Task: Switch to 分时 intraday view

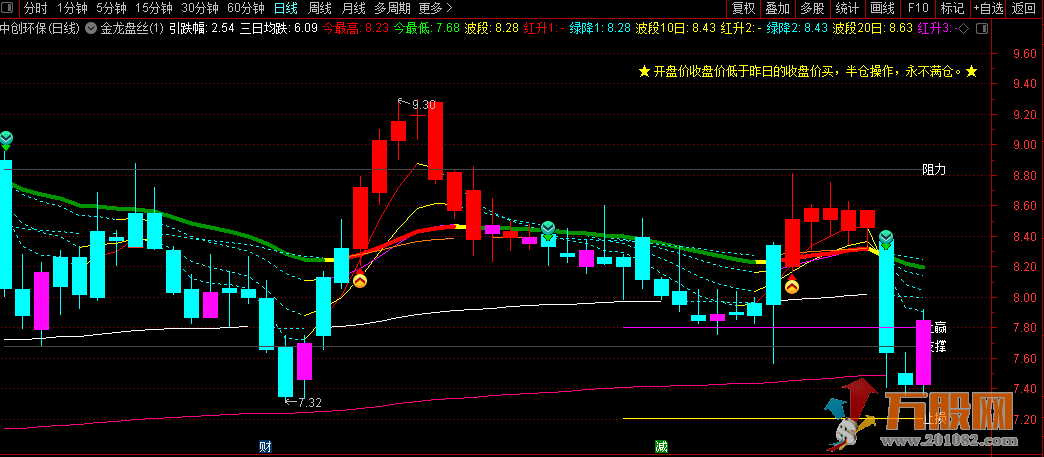Action: [35, 9]
